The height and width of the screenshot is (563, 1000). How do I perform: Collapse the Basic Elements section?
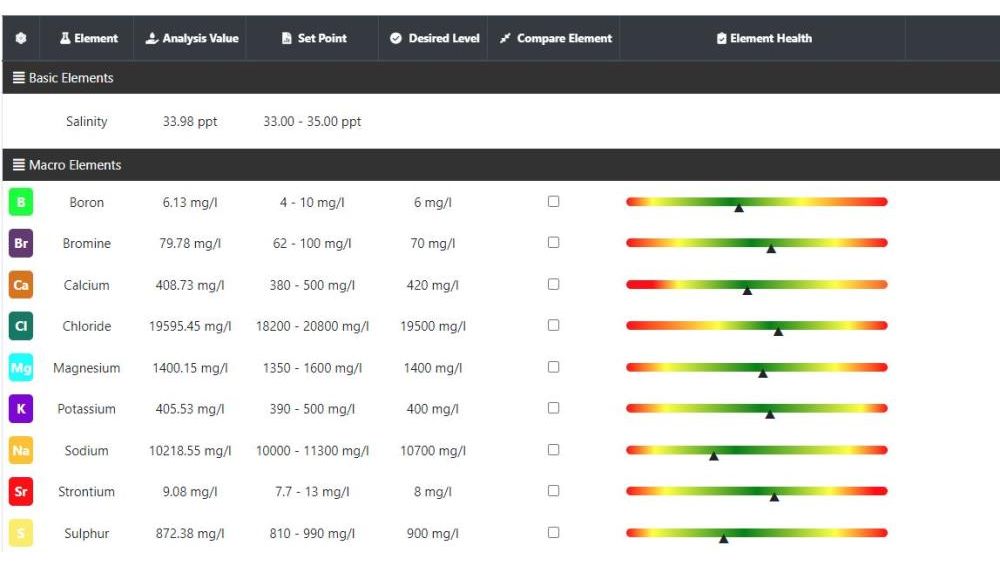[63, 78]
